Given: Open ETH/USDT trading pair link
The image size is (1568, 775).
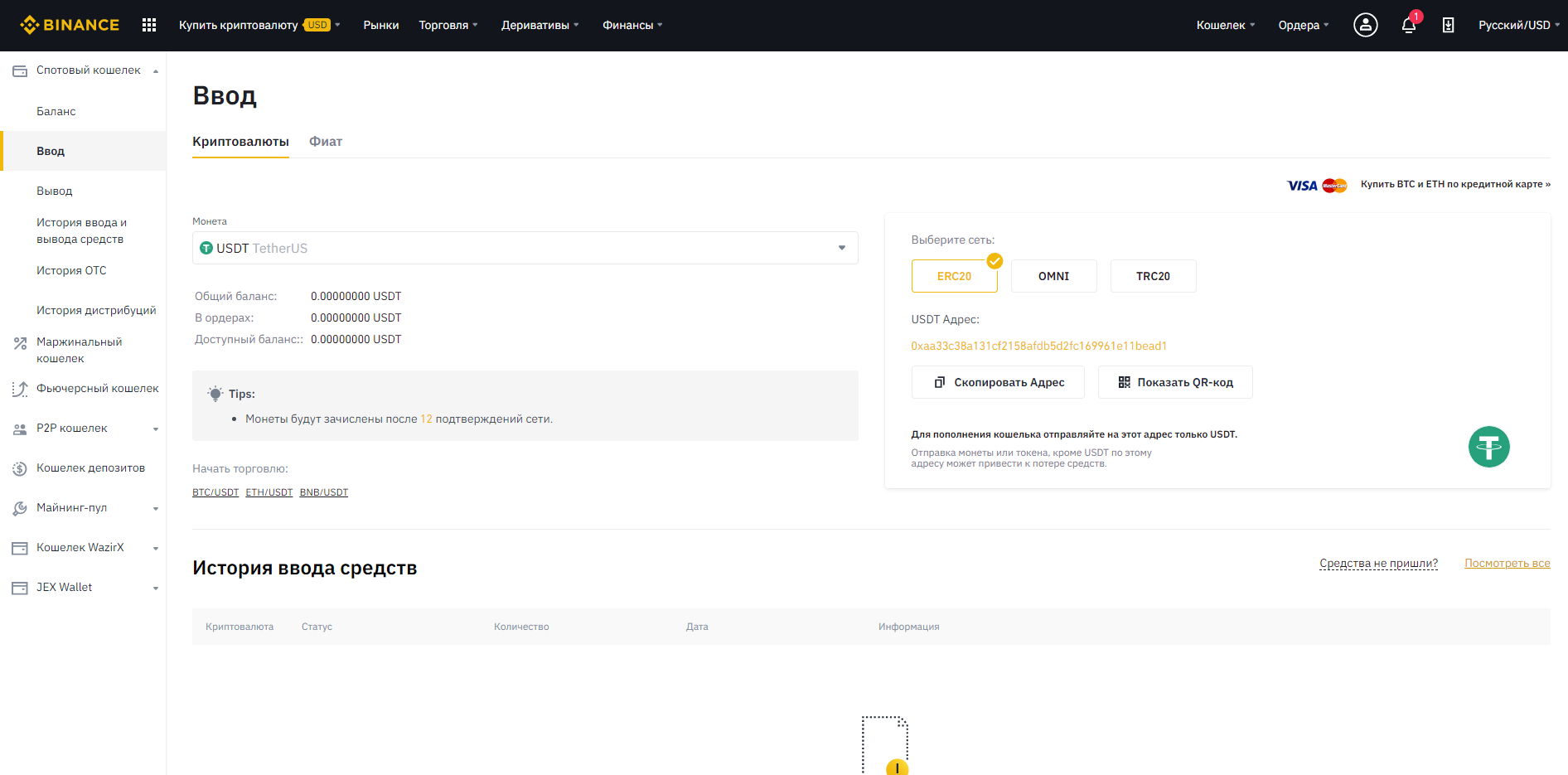Looking at the screenshot, I should (269, 492).
